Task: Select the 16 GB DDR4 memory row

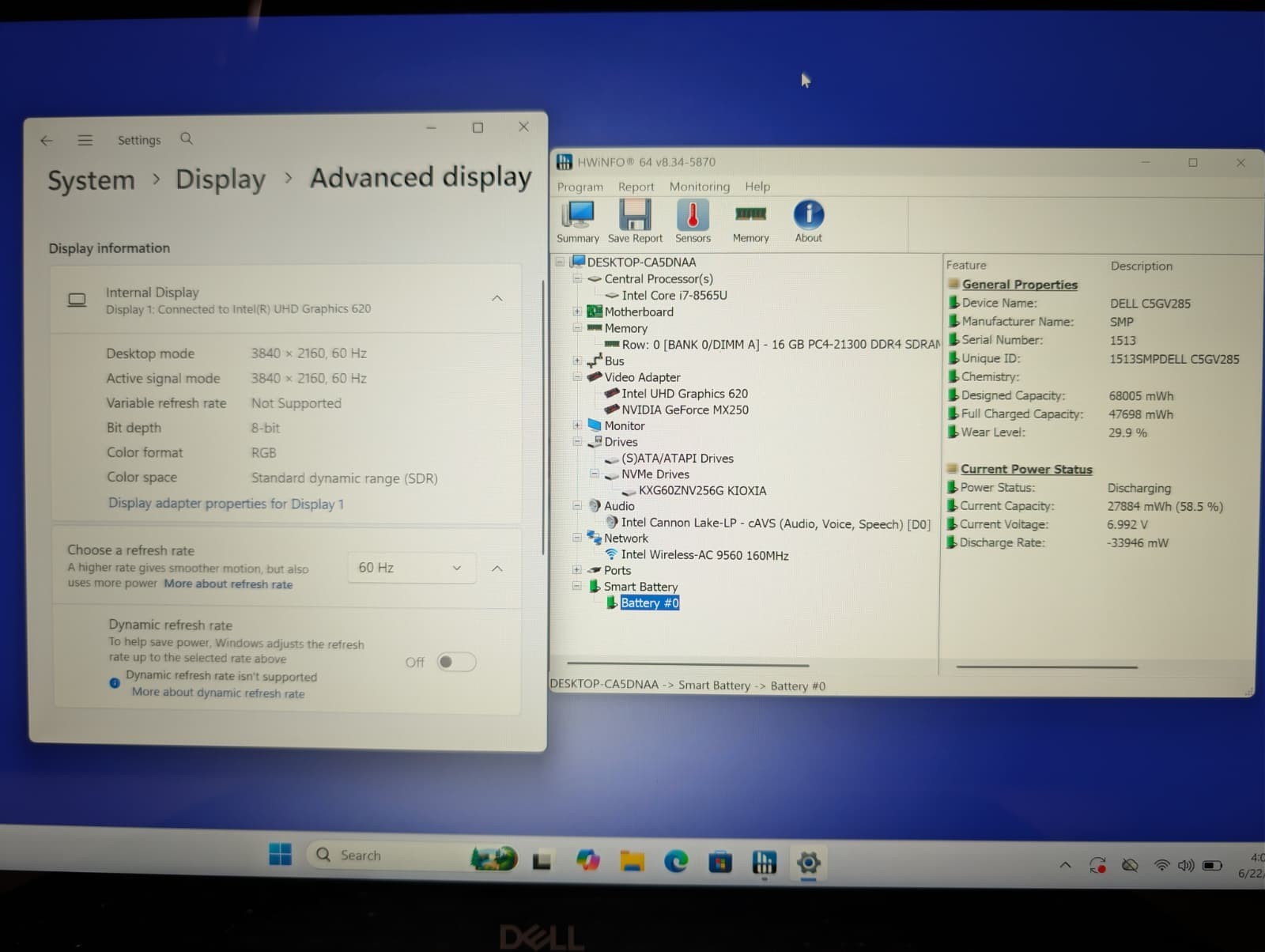Action: point(781,344)
